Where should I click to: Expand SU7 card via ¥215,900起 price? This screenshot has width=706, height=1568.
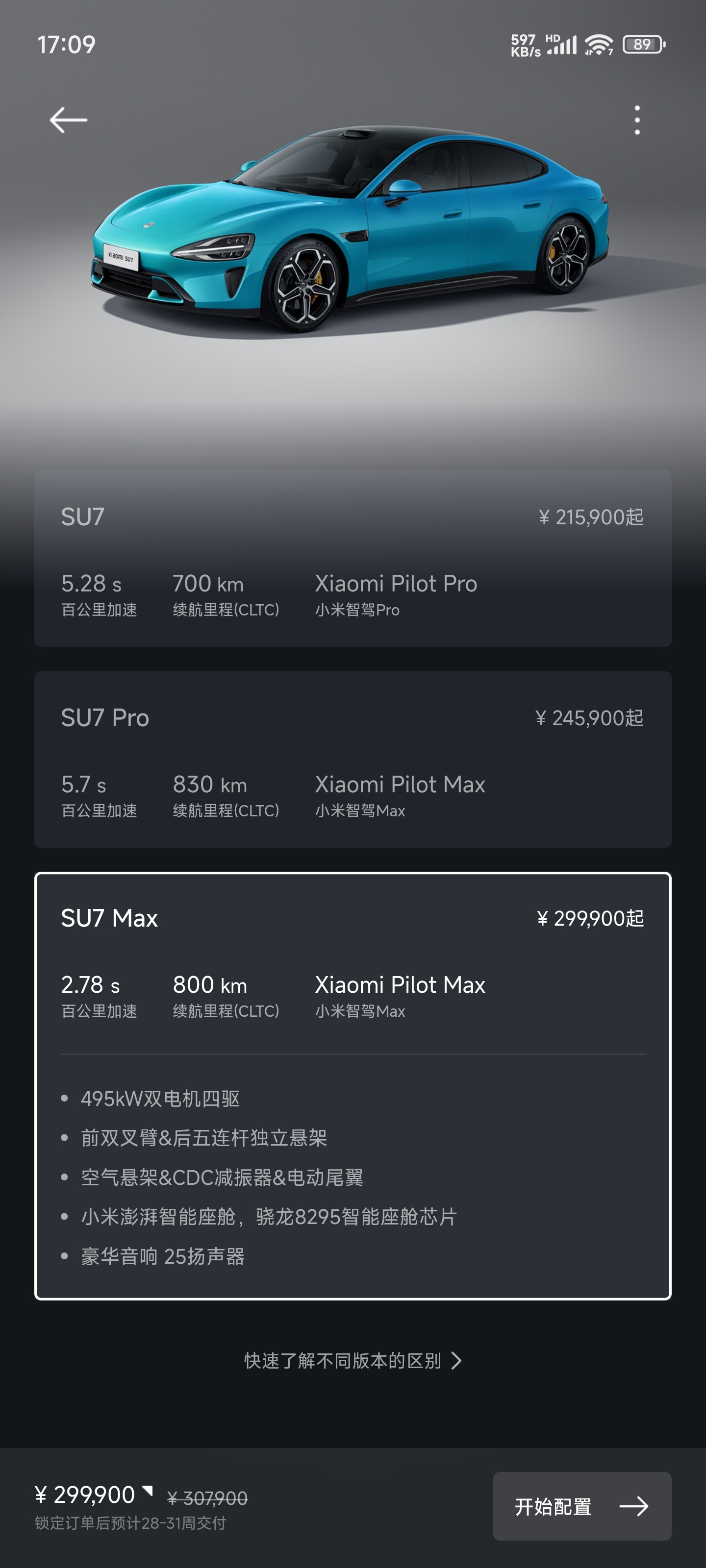tap(590, 517)
